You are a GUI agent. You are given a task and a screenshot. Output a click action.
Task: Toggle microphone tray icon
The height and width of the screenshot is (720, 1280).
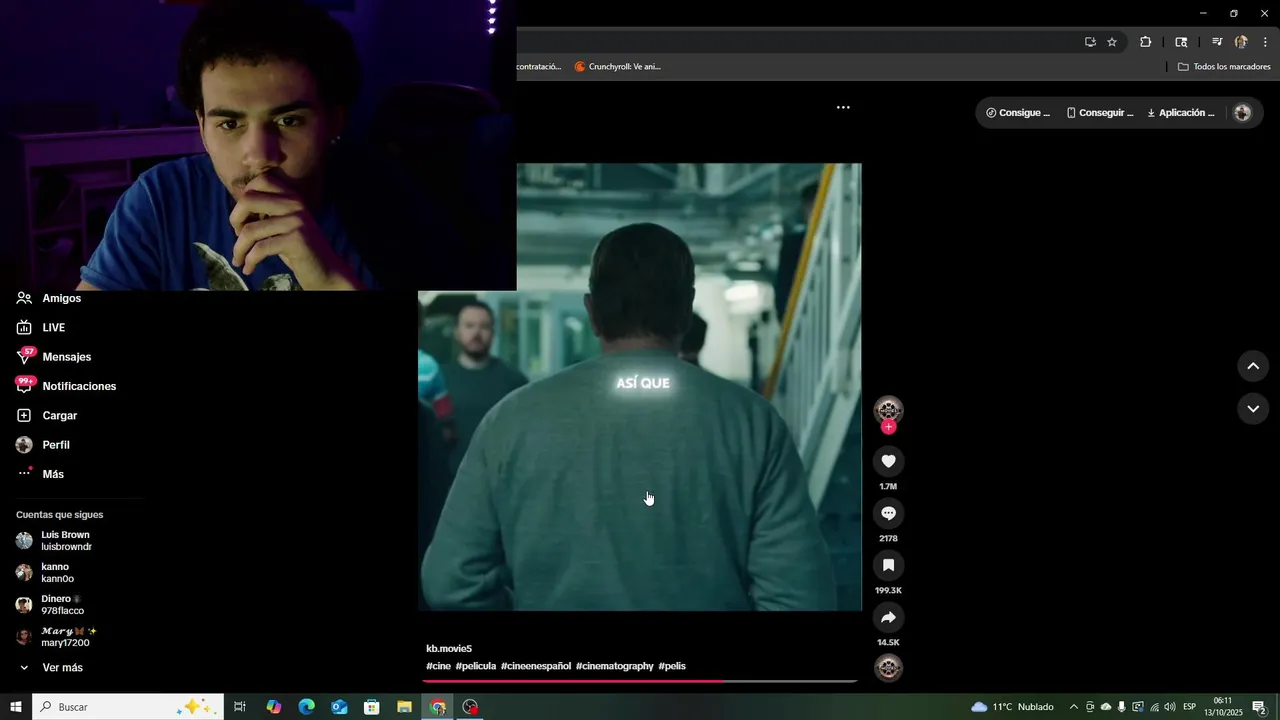pos(1122,707)
